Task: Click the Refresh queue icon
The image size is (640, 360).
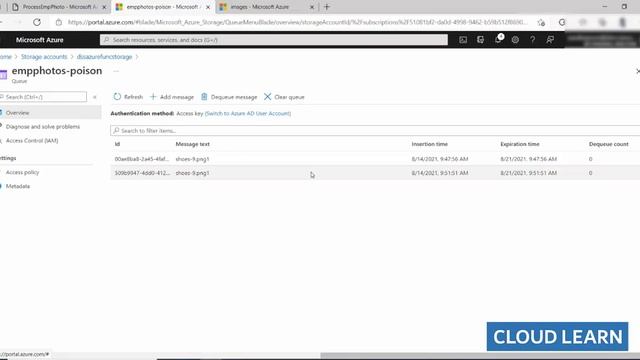Action: (117, 97)
